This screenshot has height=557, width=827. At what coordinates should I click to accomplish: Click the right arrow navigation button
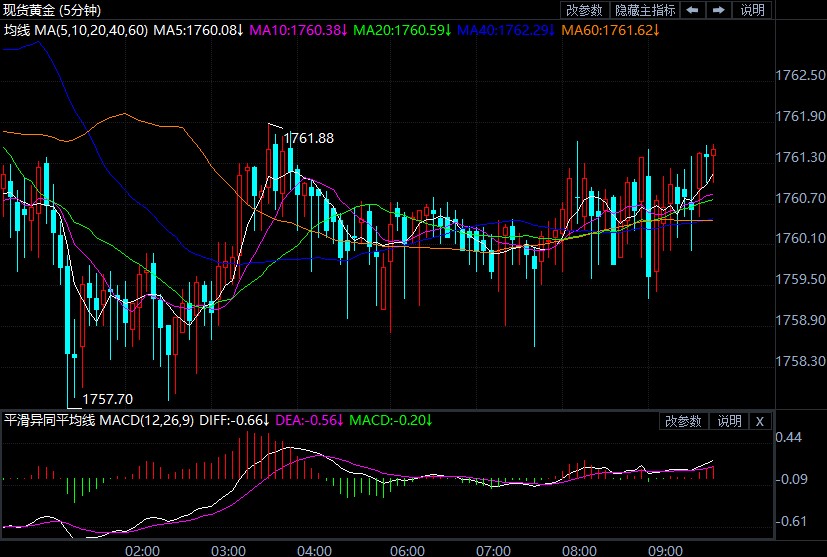[719, 10]
